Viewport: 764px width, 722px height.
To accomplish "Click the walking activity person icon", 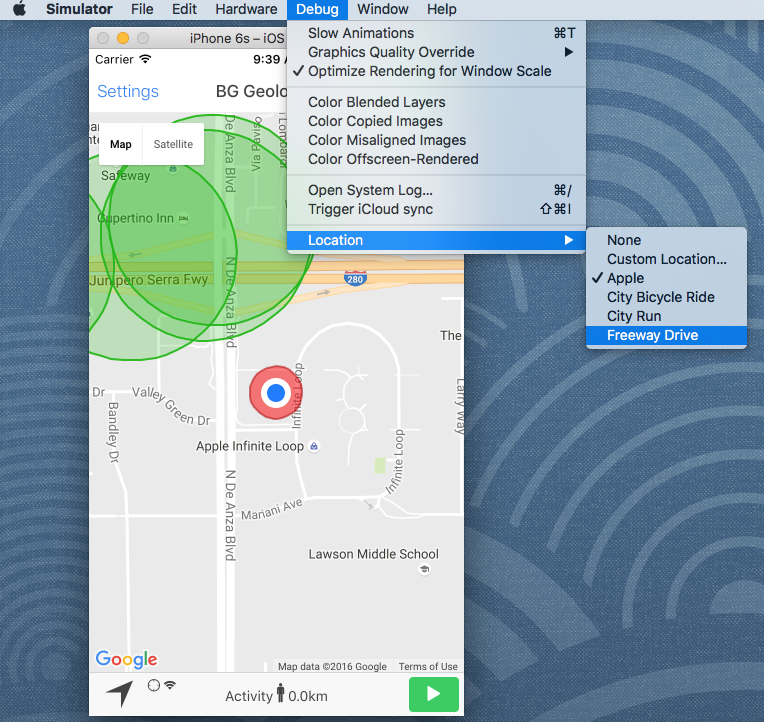I will (x=280, y=693).
